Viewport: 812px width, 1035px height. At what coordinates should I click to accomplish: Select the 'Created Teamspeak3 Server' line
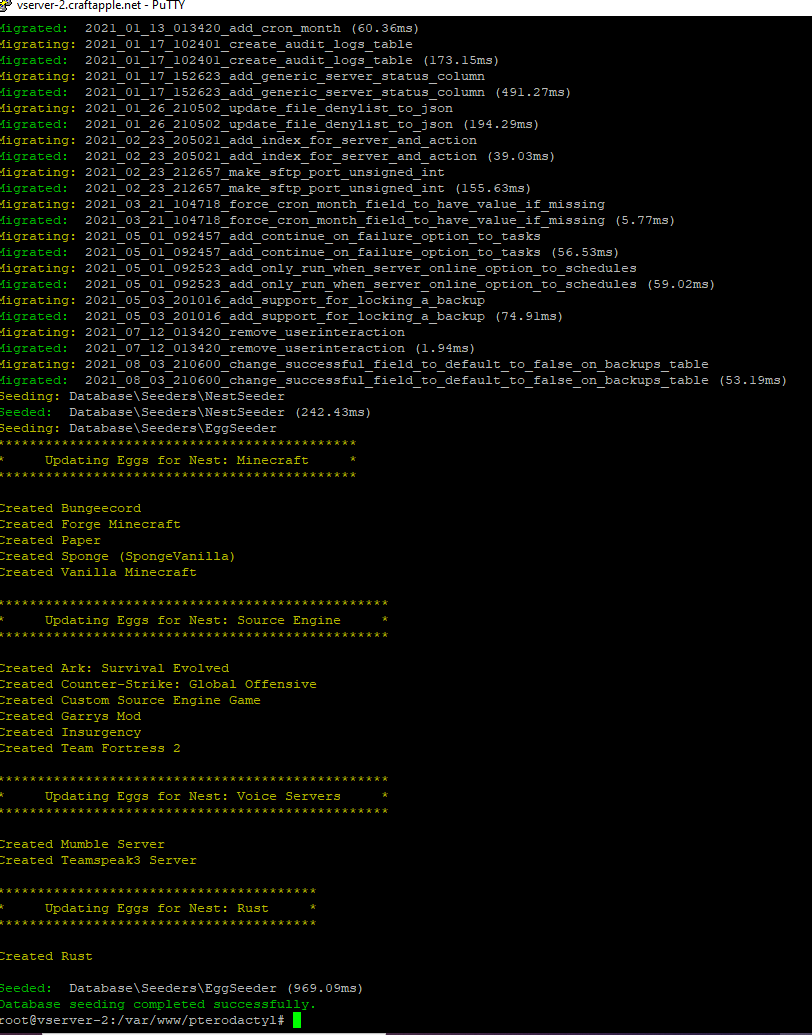click(x=98, y=860)
